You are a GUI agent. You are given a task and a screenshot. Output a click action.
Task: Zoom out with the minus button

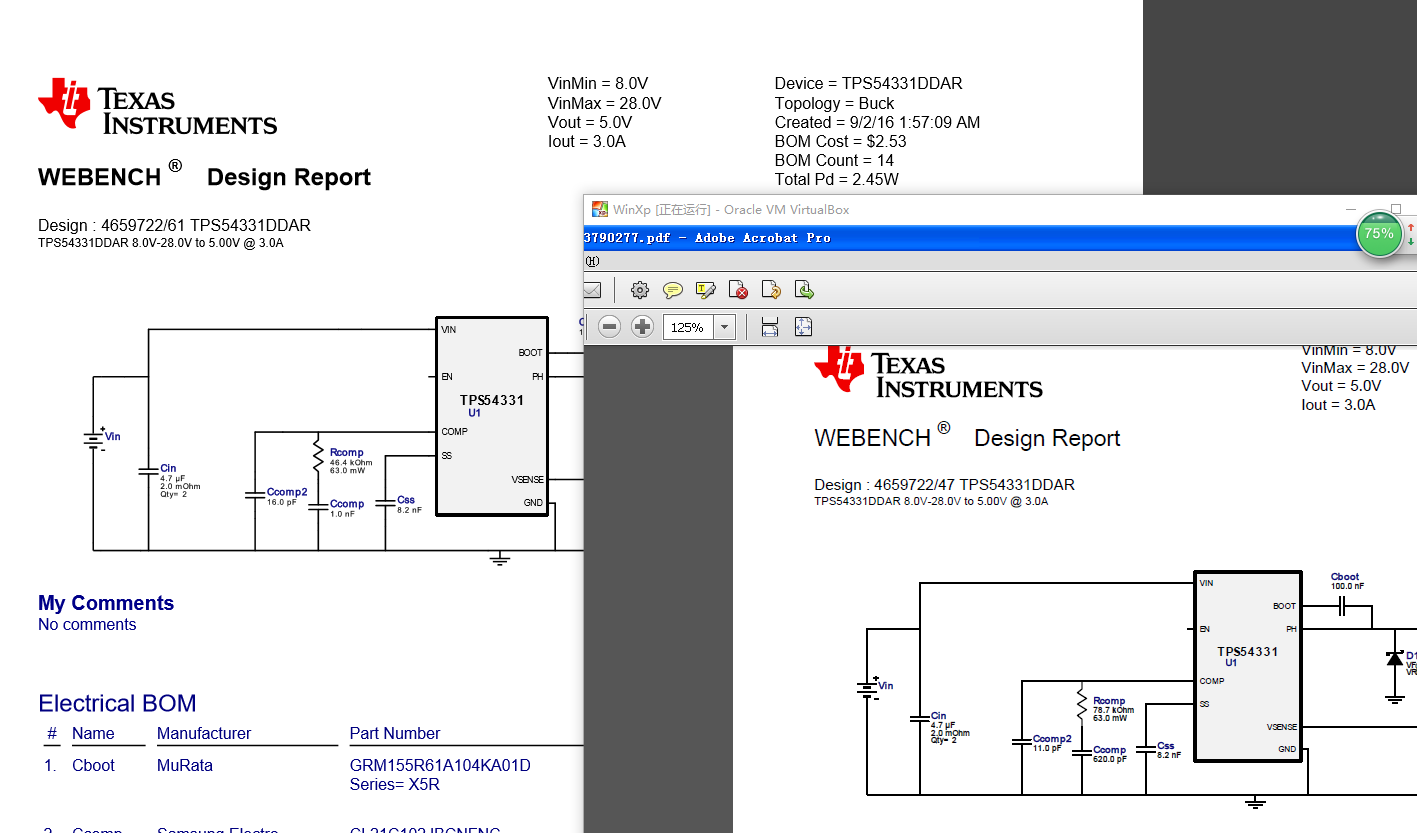click(x=610, y=327)
